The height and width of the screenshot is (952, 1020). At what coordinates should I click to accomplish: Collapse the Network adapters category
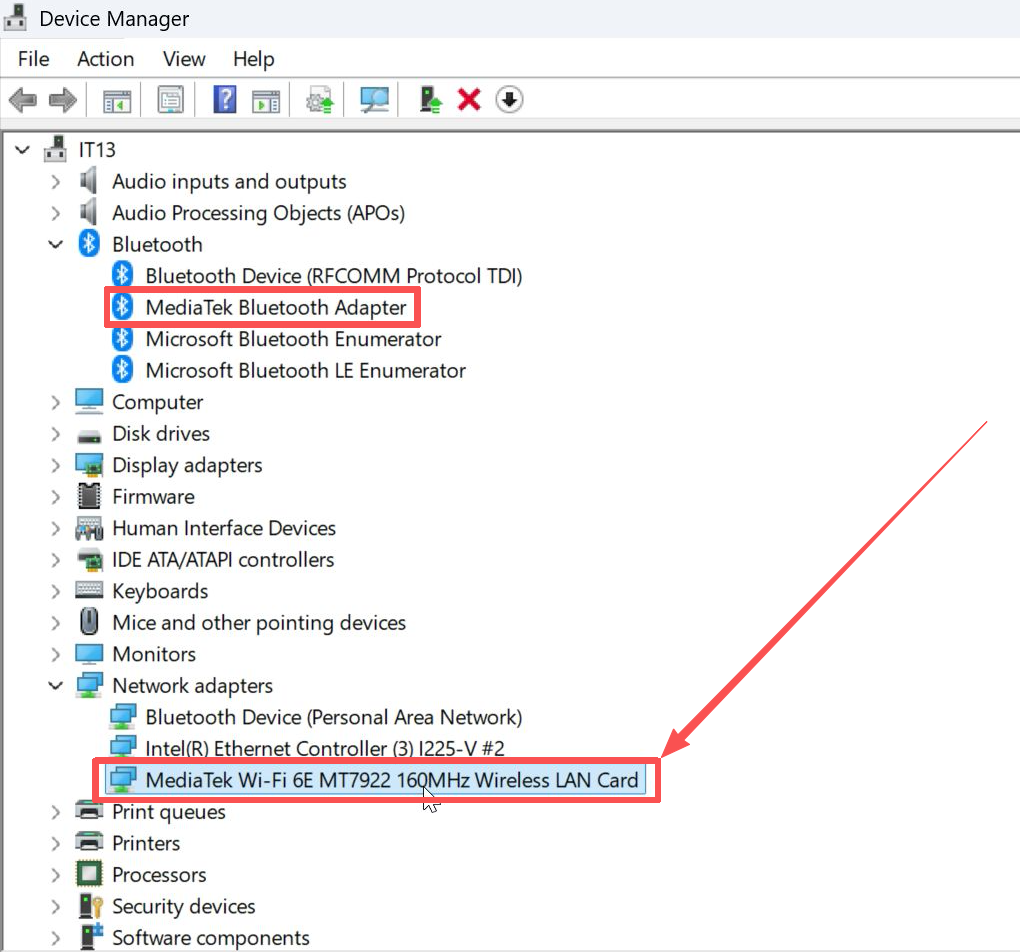pyautogui.click(x=56, y=686)
